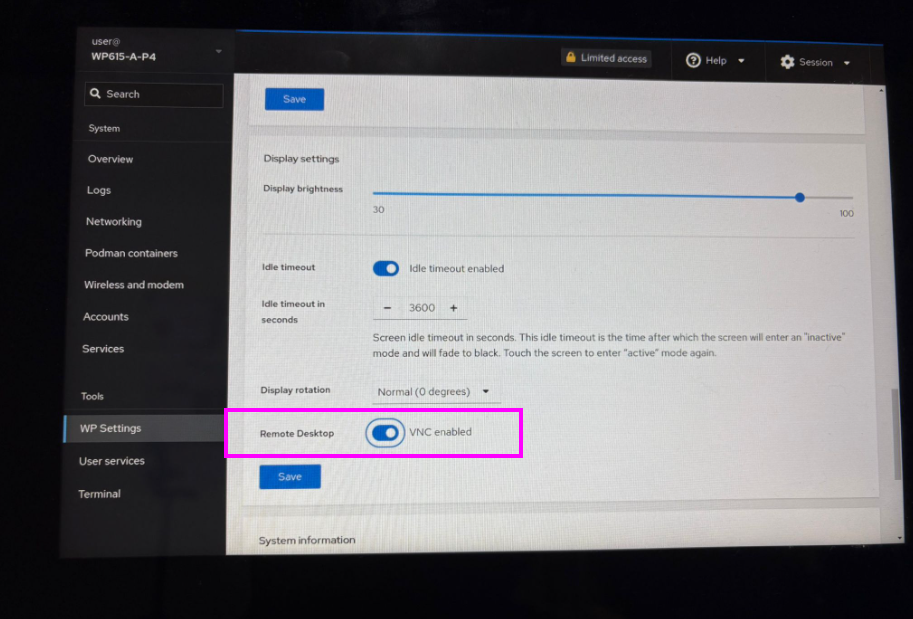913x619 pixels.
Task: Click the idle timeout 3600 value field
Action: [x=422, y=307]
